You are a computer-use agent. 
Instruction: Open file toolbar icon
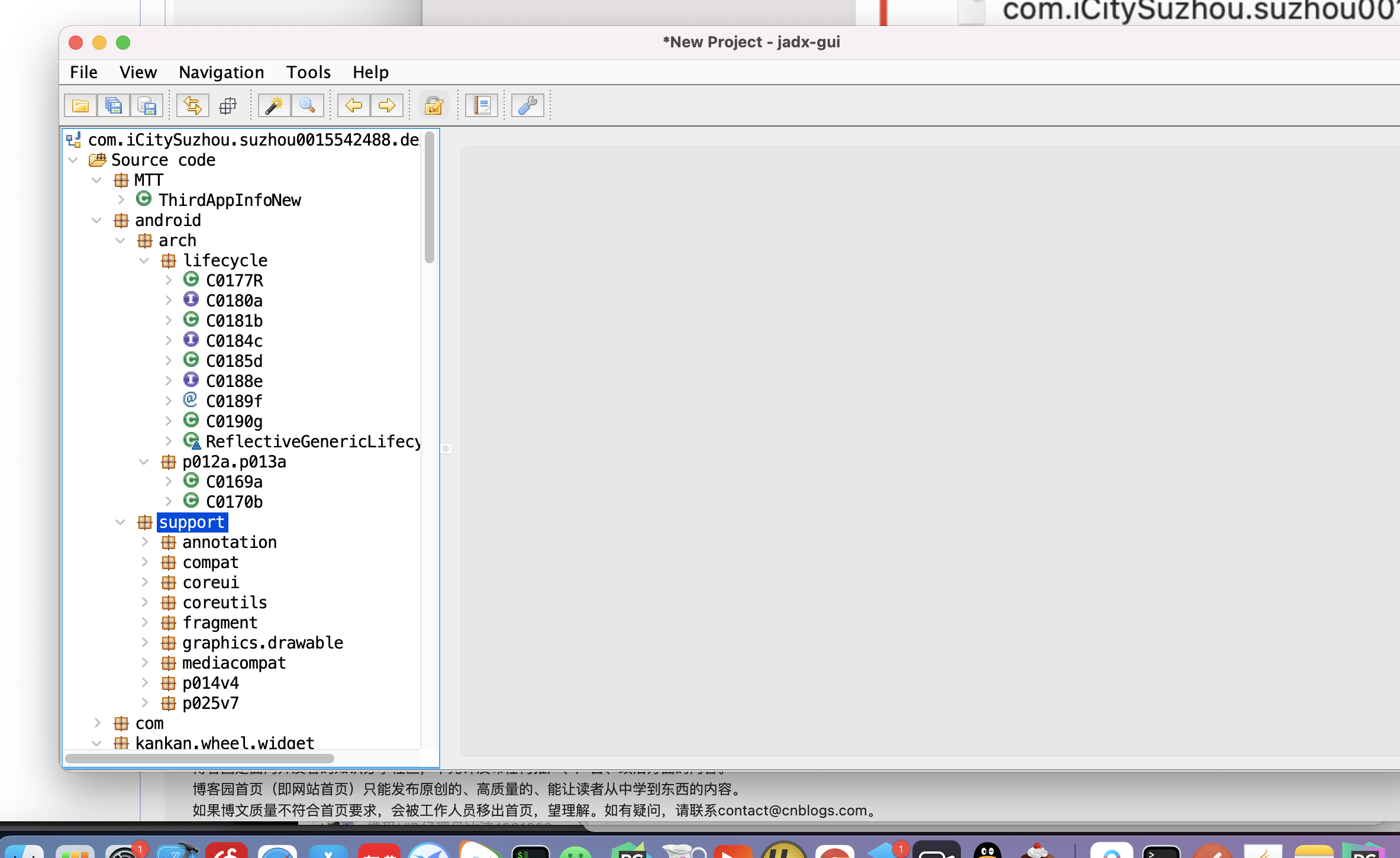pos(80,106)
